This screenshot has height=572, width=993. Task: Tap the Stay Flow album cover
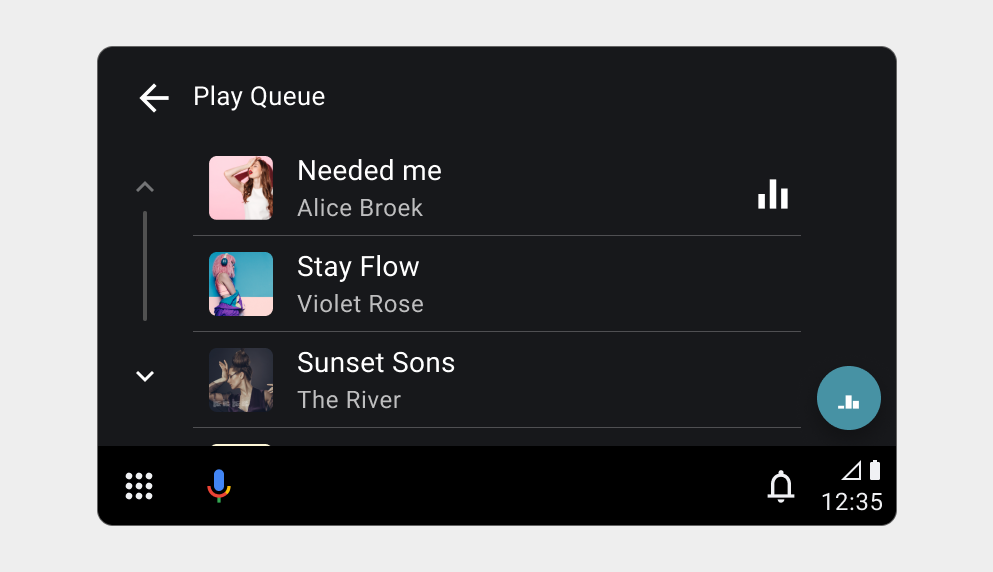(241, 284)
